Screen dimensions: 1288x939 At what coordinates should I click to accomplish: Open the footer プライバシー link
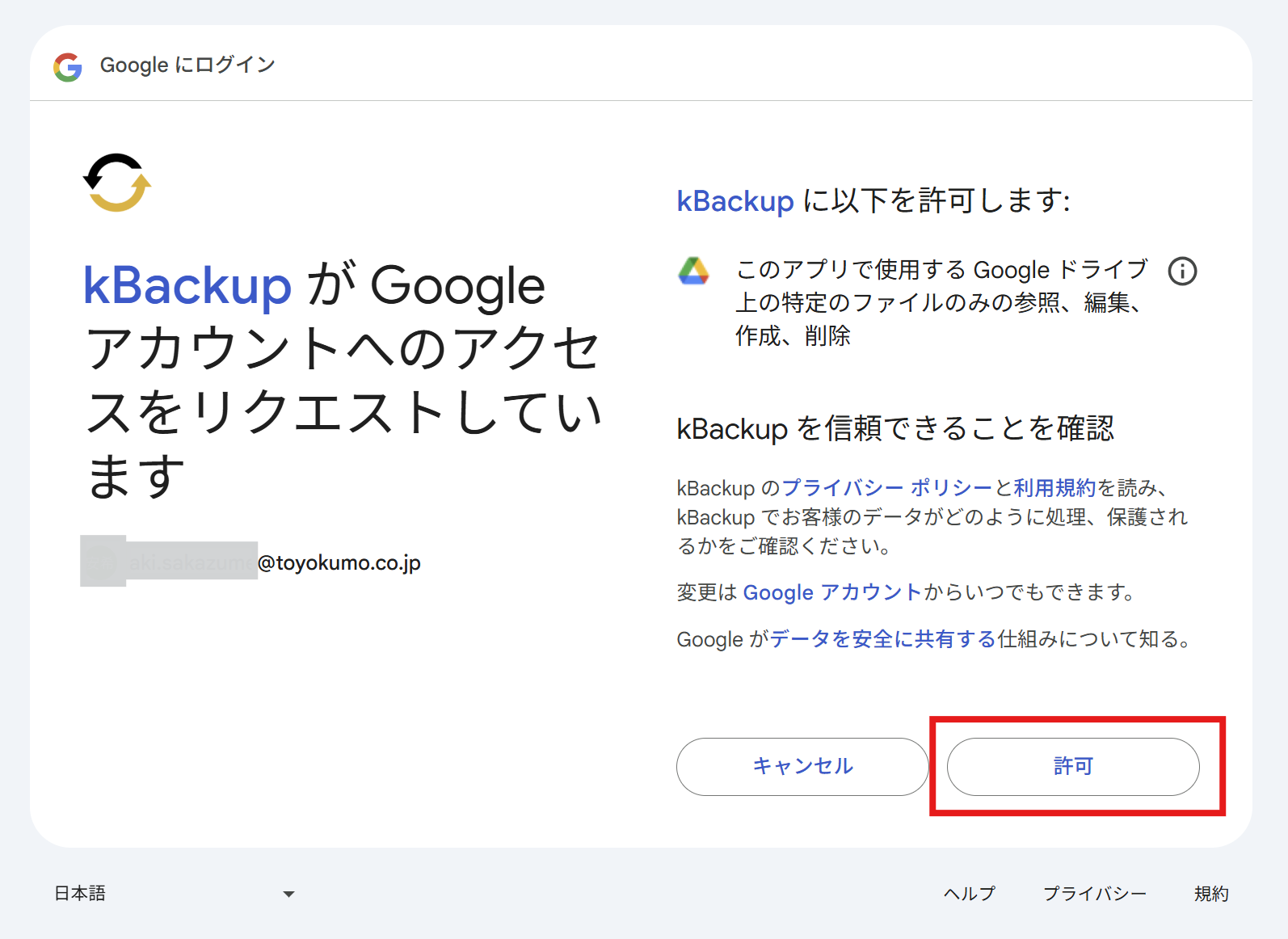tap(1094, 894)
